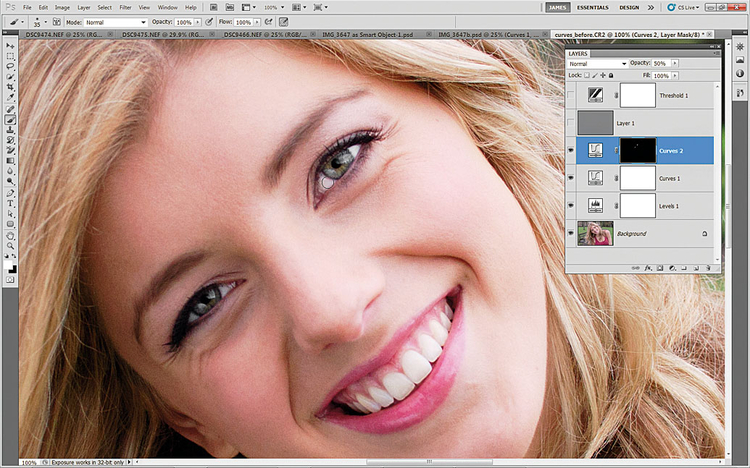The image size is (750, 468).
Task: Select the Pen tool
Action: 10,193
